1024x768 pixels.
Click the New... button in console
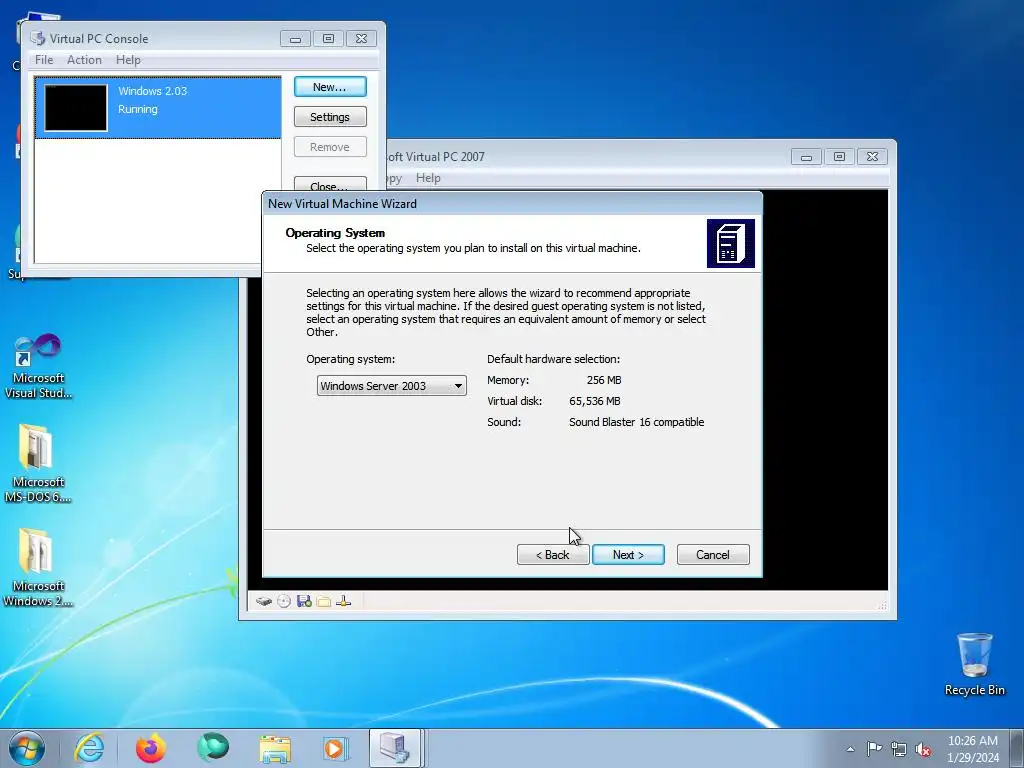tap(330, 87)
